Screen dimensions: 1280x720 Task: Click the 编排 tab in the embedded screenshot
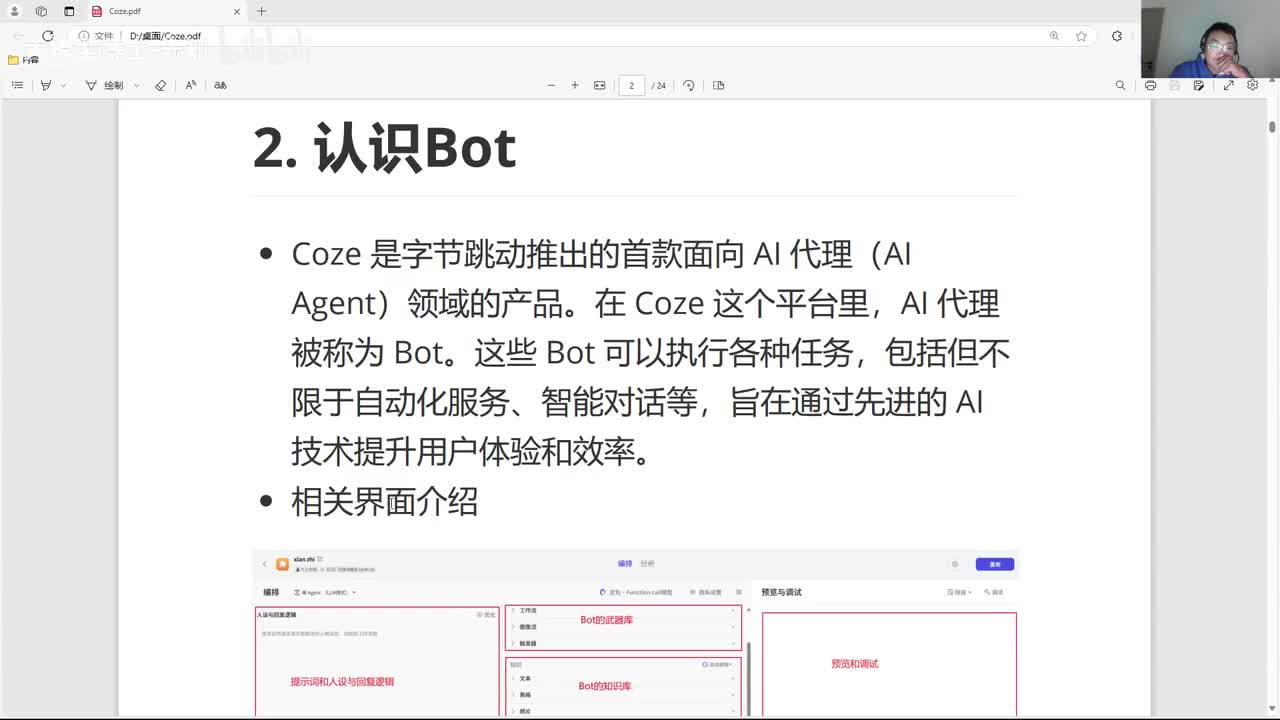625,564
